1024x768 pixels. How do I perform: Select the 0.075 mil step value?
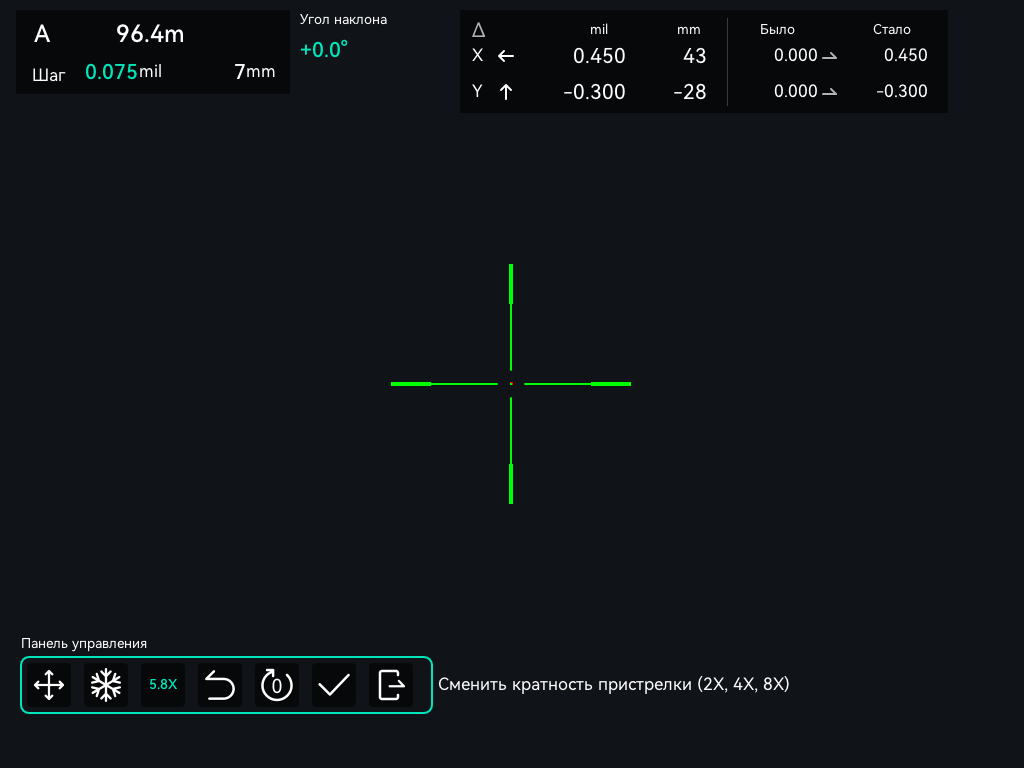pyautogui.click(x=123, y=71)
